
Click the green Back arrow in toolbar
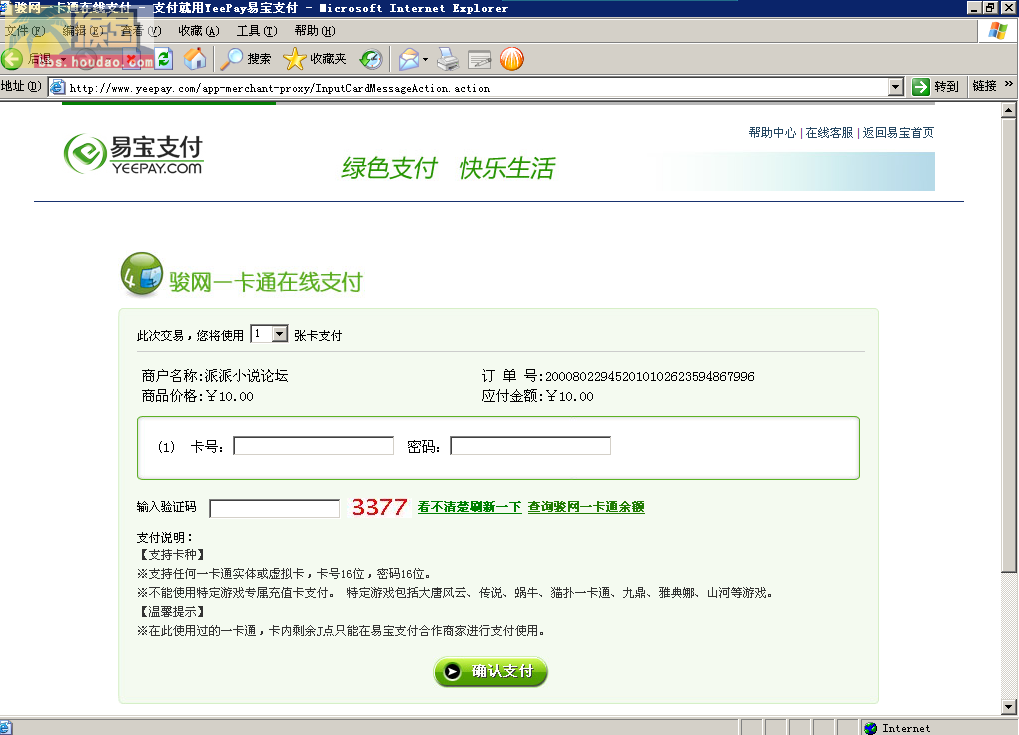pyautogui.click(x=12, y=59)
